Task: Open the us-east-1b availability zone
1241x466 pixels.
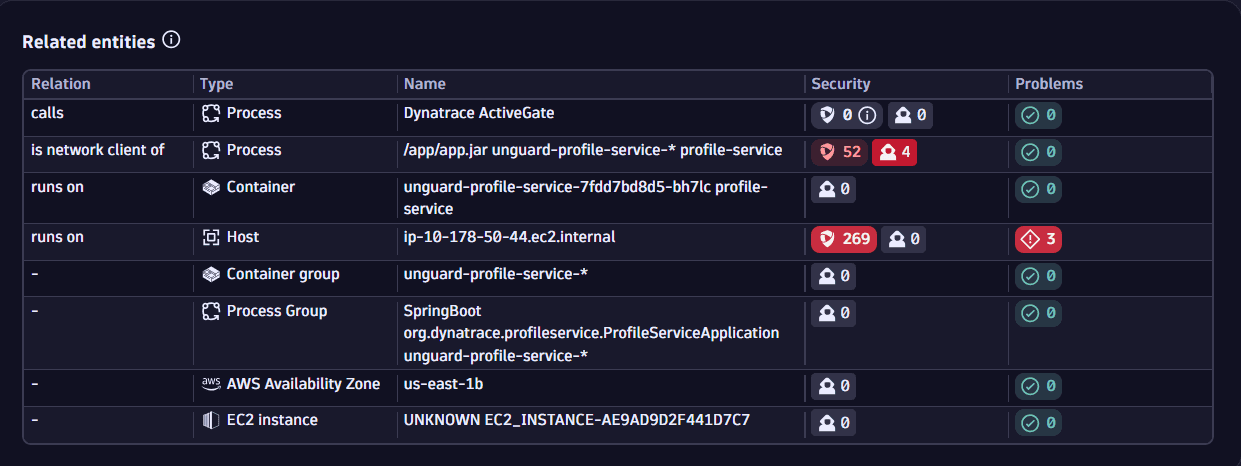Action: 444,384
